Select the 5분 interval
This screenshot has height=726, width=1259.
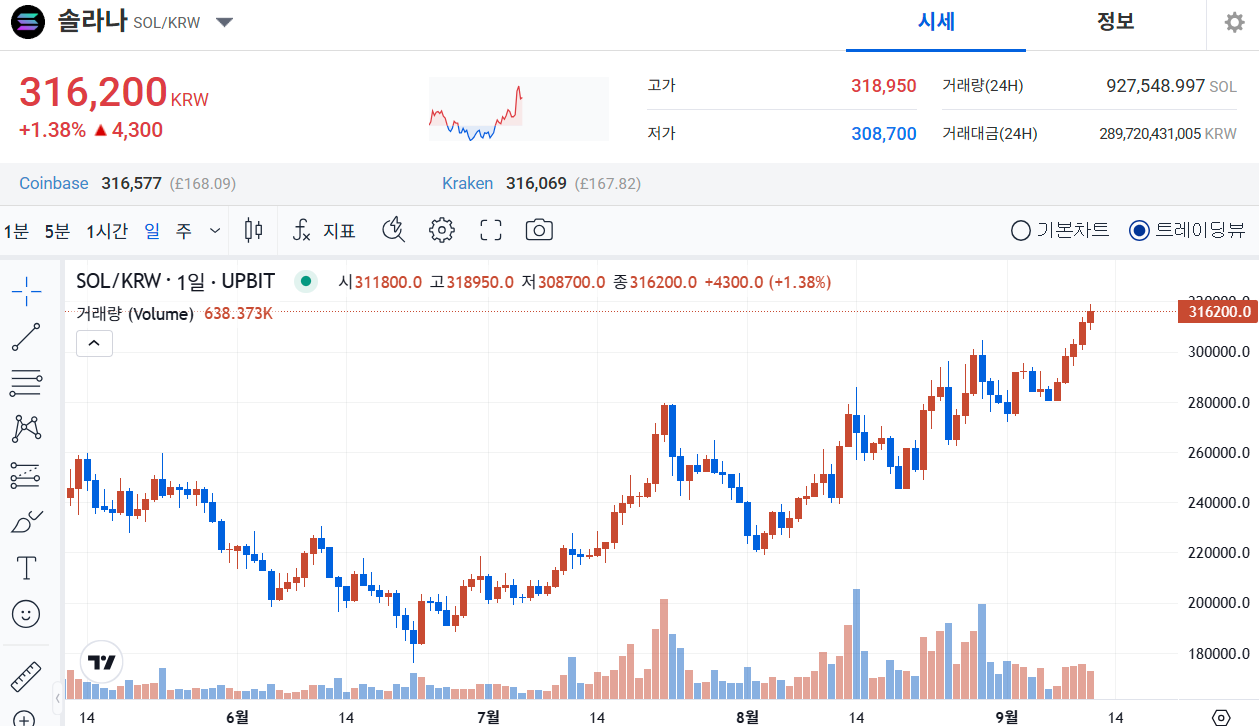pyautogui.click(x=57, y=231)
